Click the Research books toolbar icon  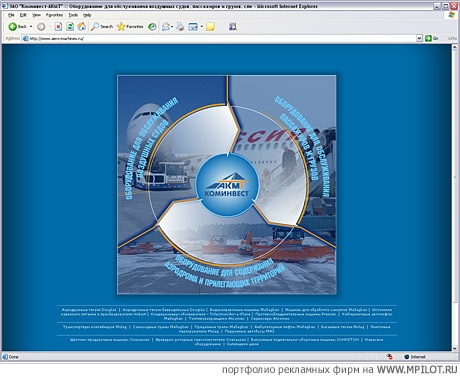pos(233,26)
